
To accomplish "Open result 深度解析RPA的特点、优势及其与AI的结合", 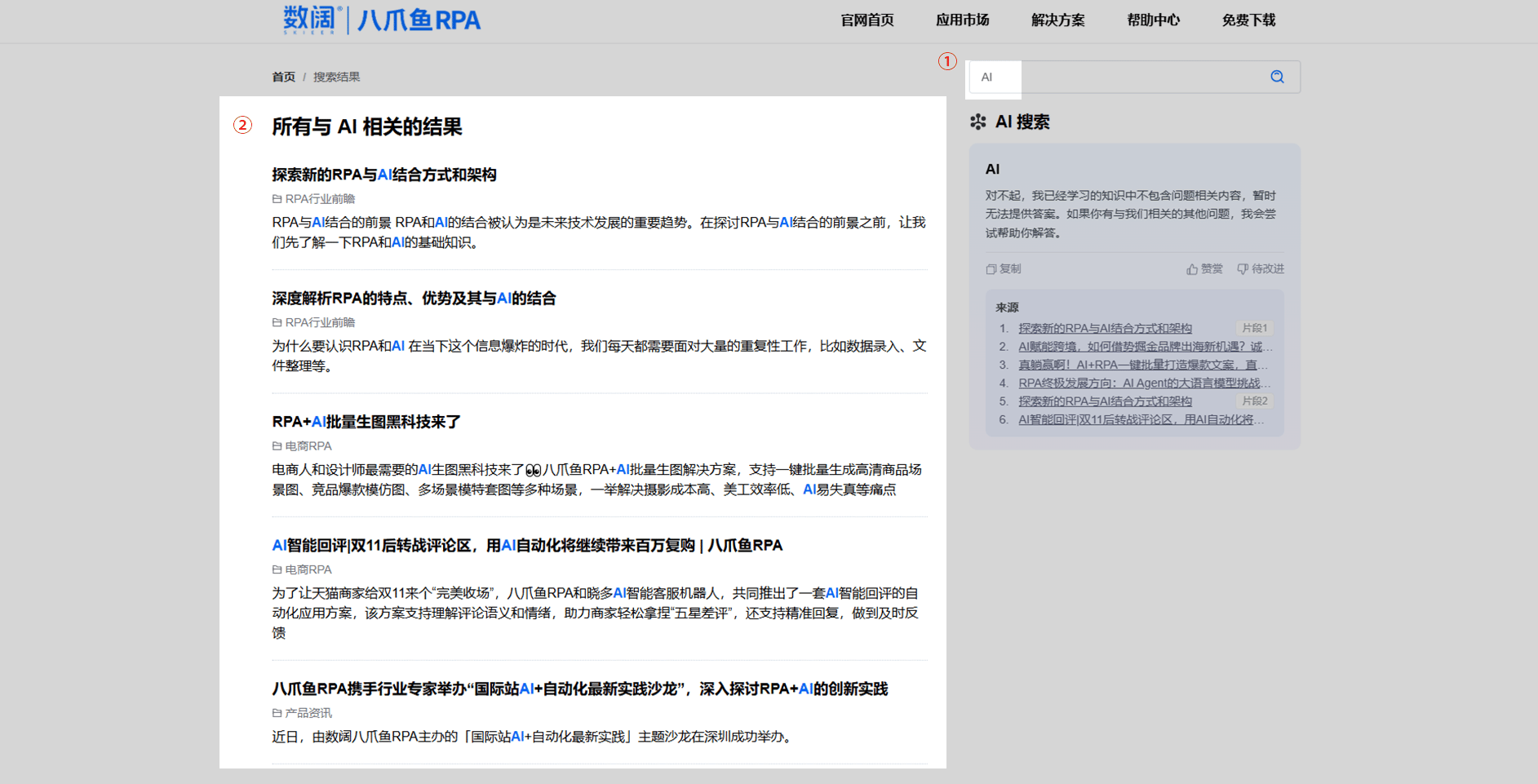I will pos(414,299).
